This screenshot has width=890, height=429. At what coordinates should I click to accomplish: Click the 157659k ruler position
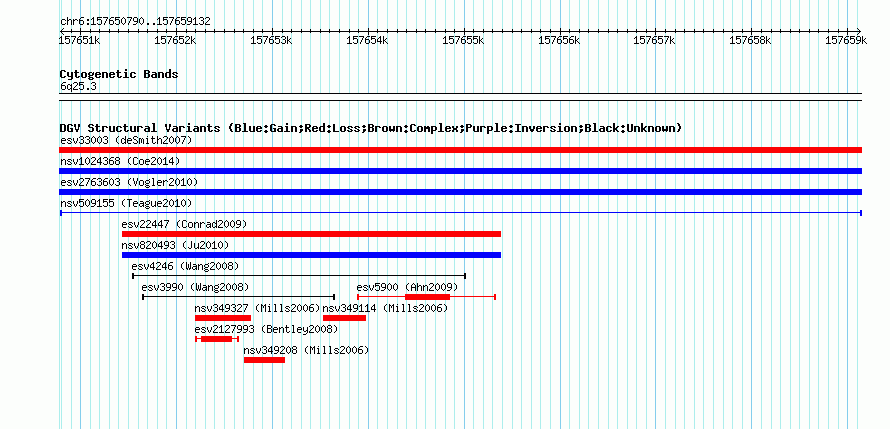846,40
